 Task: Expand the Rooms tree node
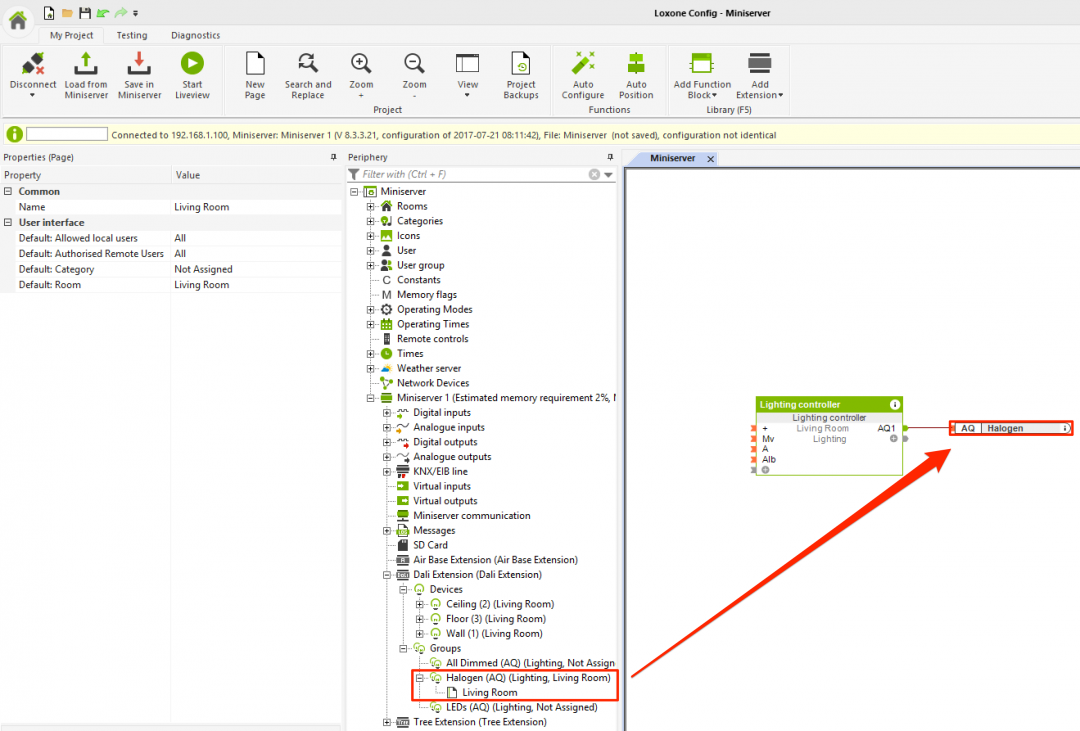(x=370, y=206)
